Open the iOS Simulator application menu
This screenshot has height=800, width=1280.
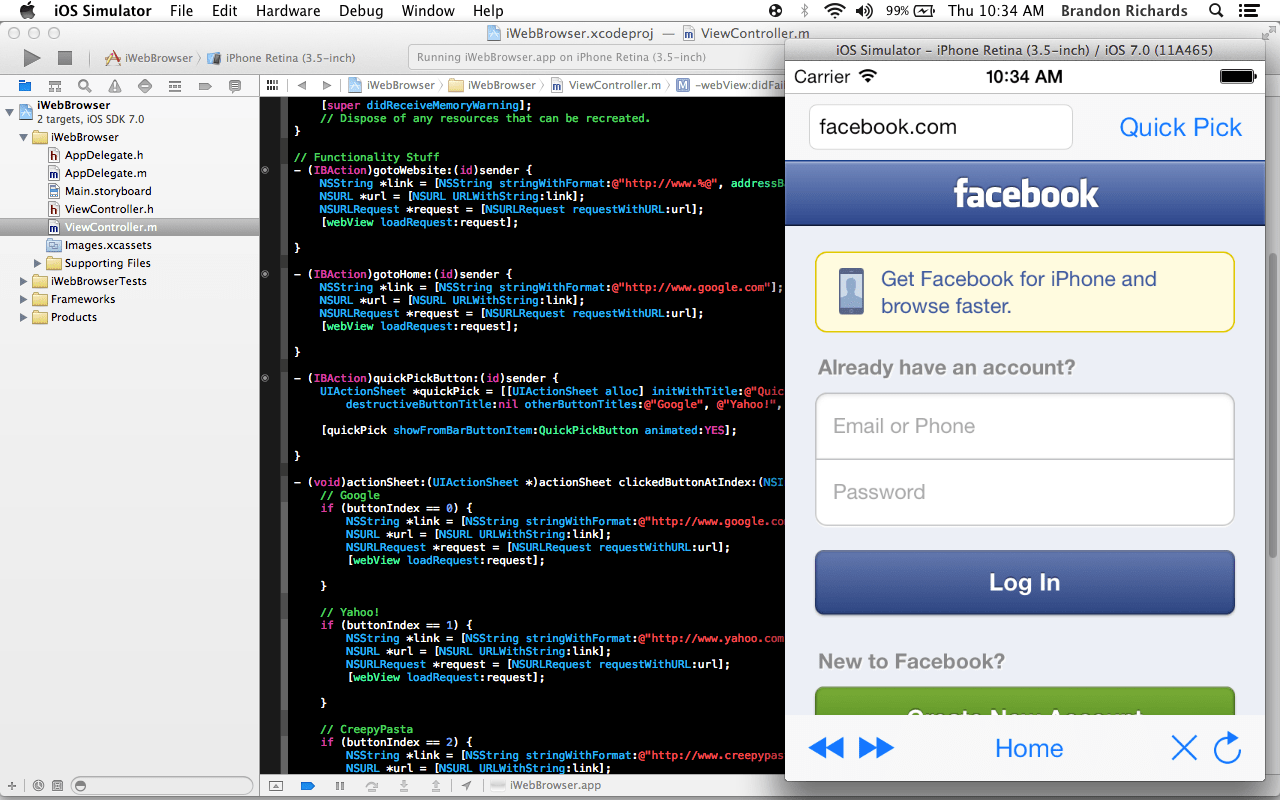[101, 11]
